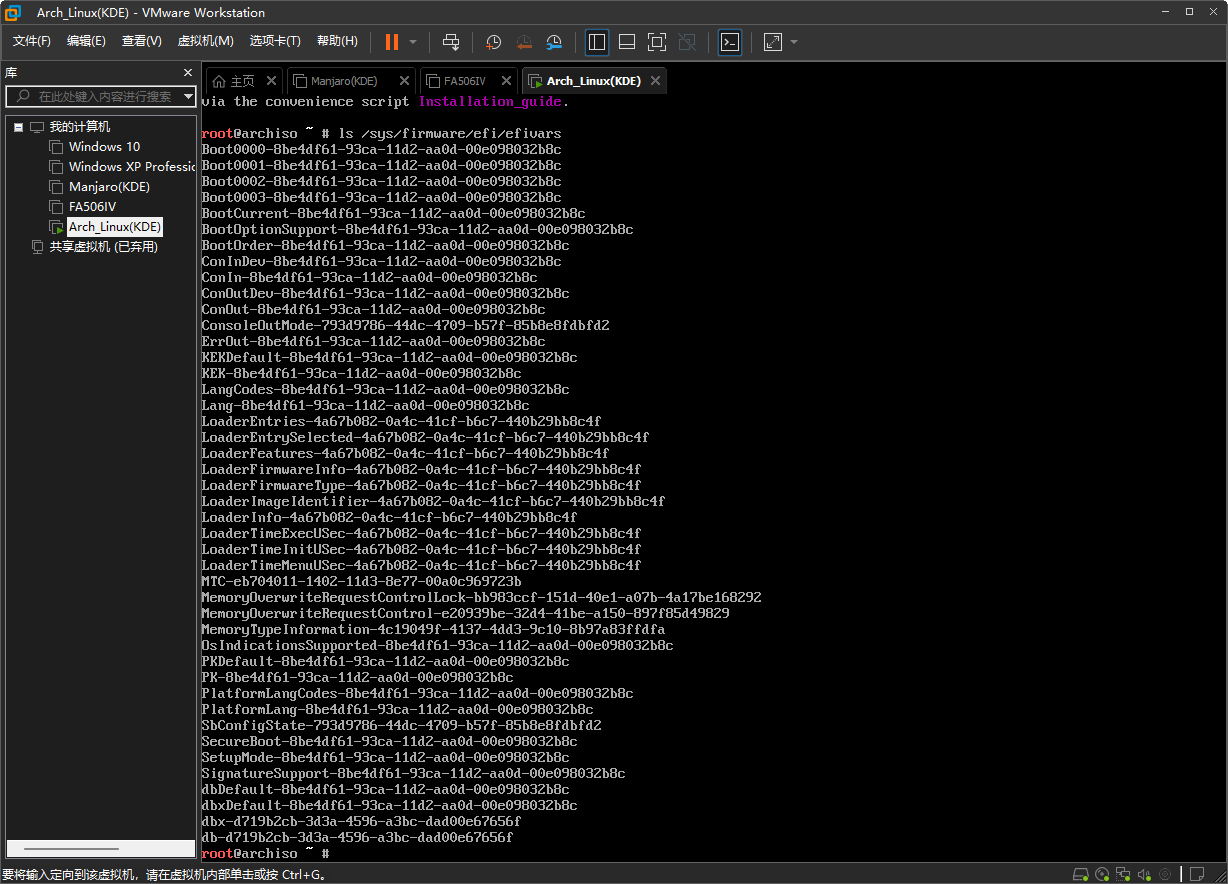Close the 主页 tab
The width and height of the screenshot is (1228, 884).
272,81
